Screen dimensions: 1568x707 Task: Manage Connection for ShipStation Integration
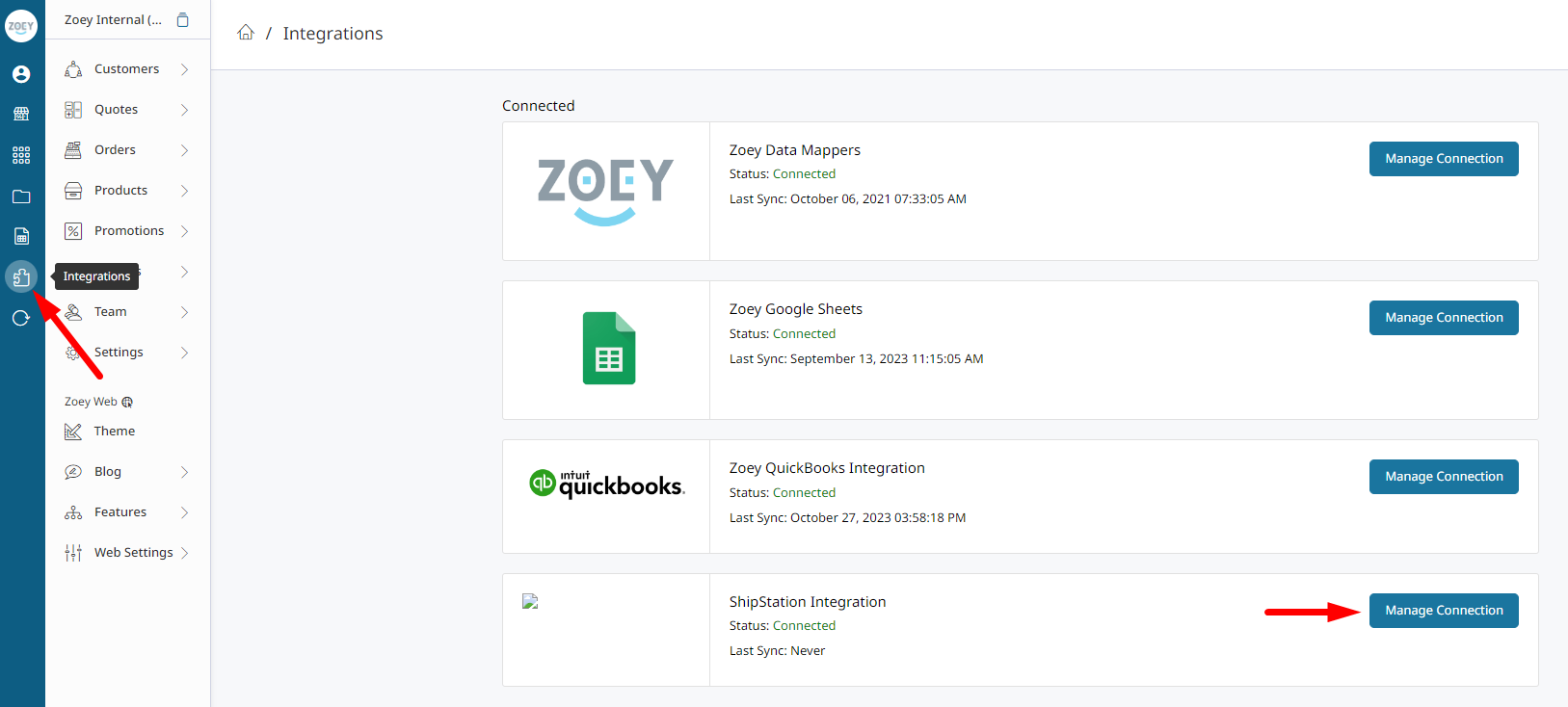click(1444, 611)
